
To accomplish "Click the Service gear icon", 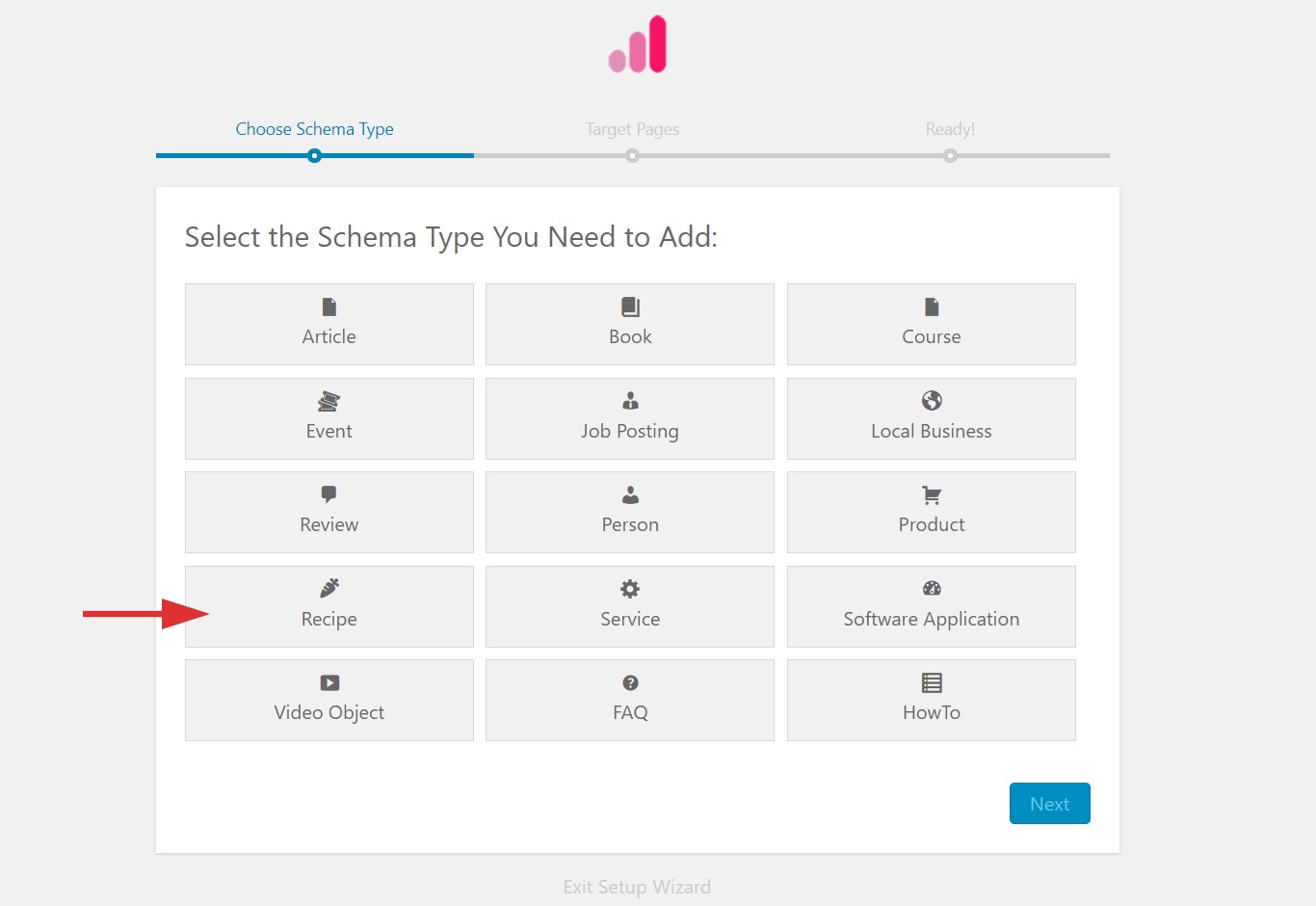I will (x=629, y=587).
